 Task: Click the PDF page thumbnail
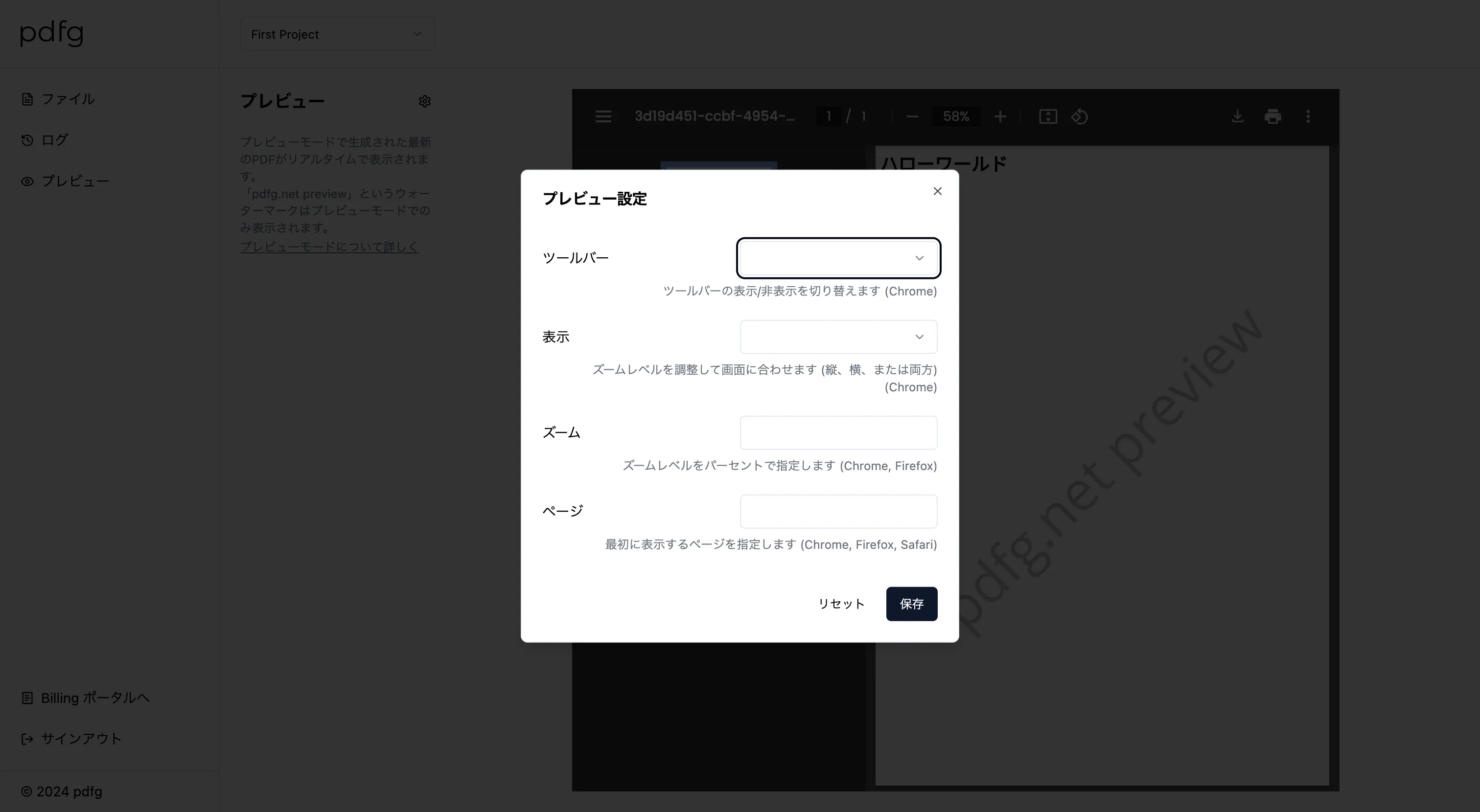click(x=718, y=165)
